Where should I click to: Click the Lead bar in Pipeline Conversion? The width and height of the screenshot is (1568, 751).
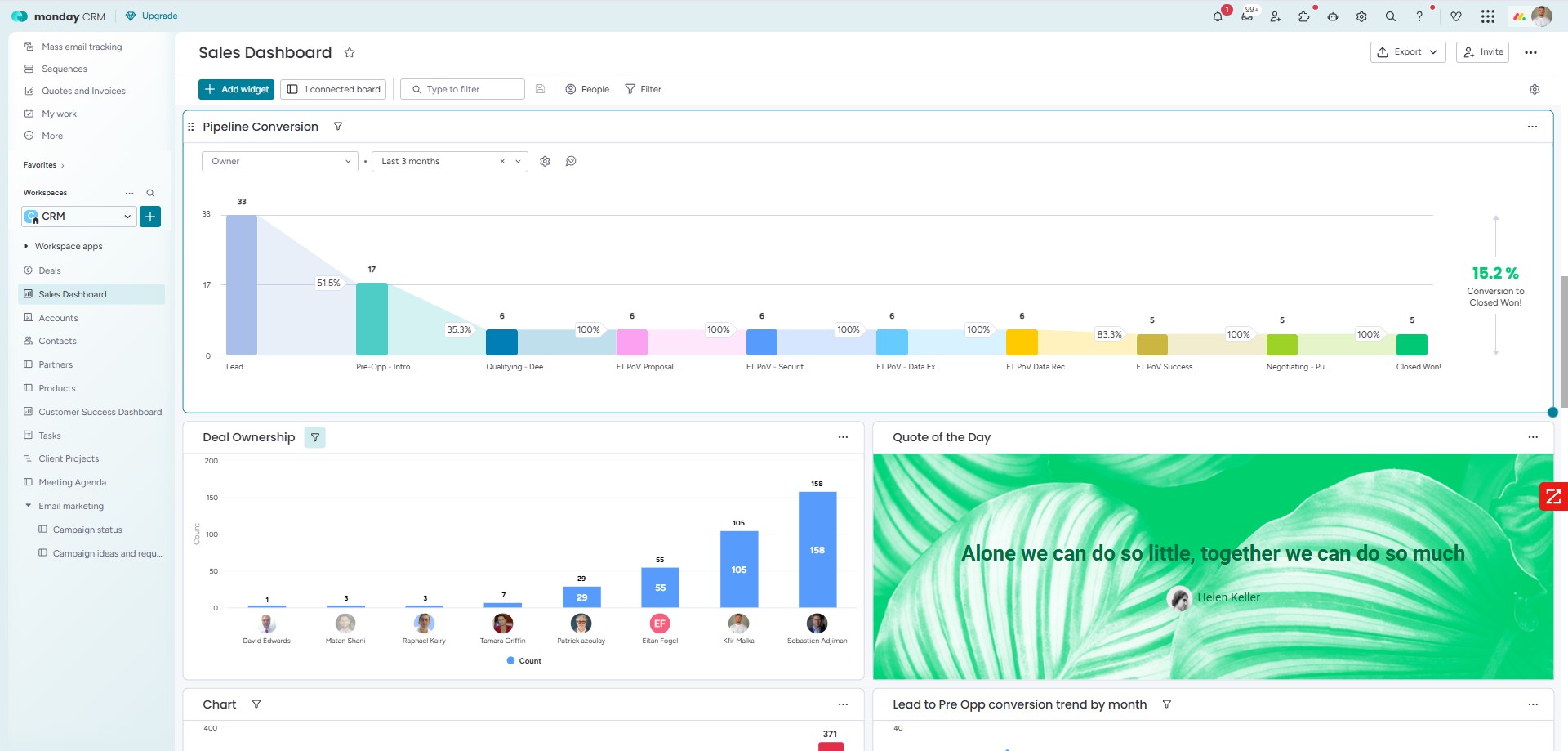(x=242, y=285)
